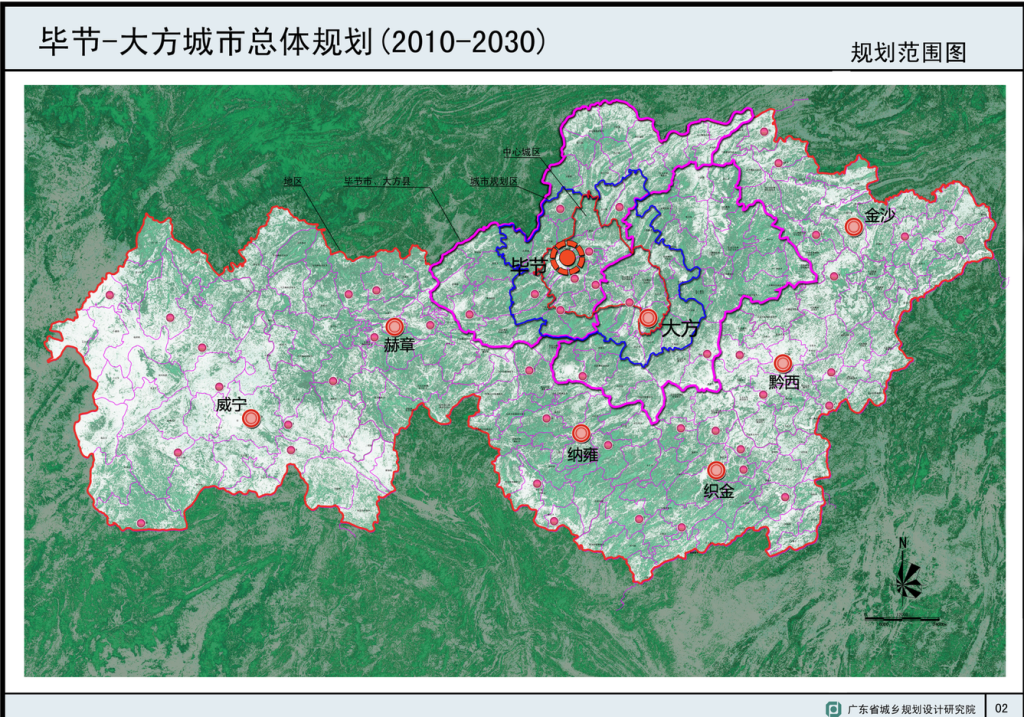Viewport: 1024px width, 717px height.
Task: Click the large red Bijie (毕节) city marker
Action: pos(567,258)
